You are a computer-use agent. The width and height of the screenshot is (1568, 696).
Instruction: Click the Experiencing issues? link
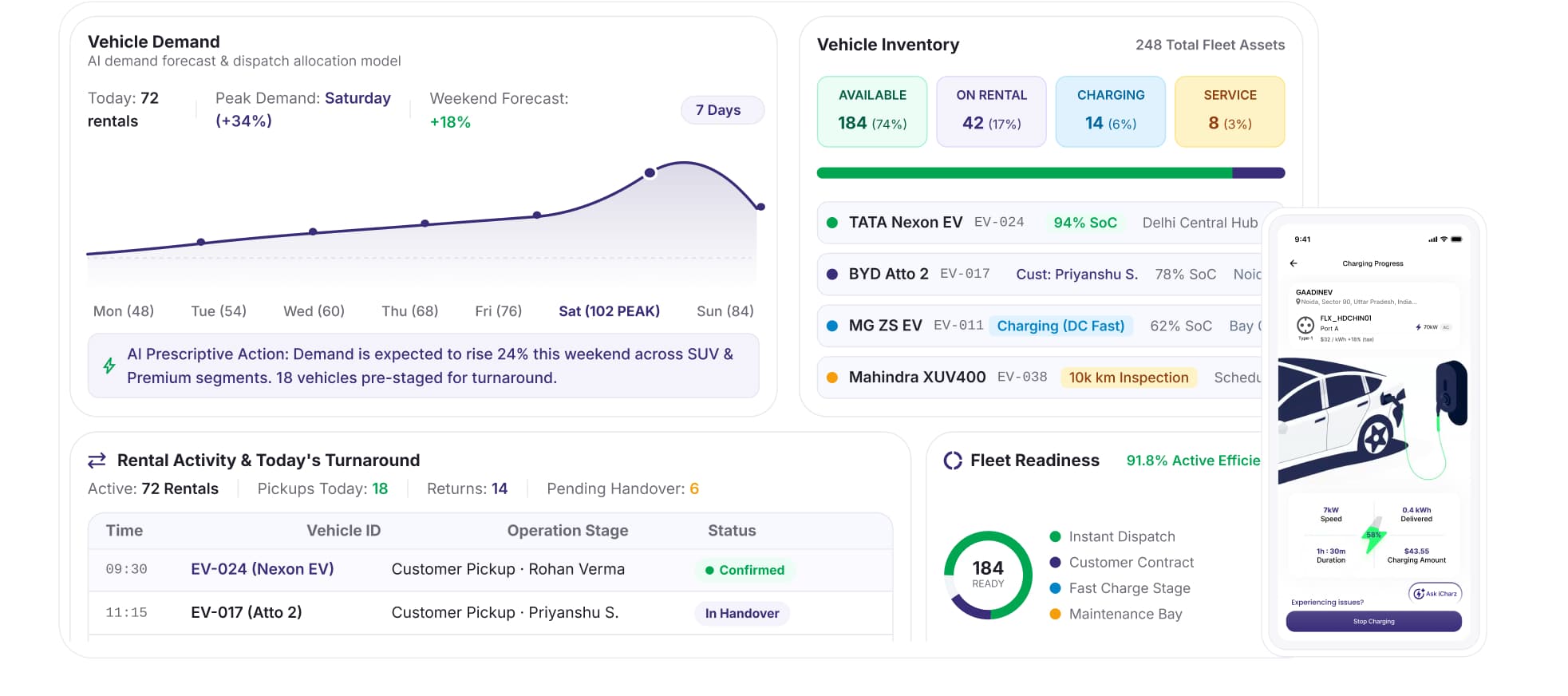[1327, 603]
